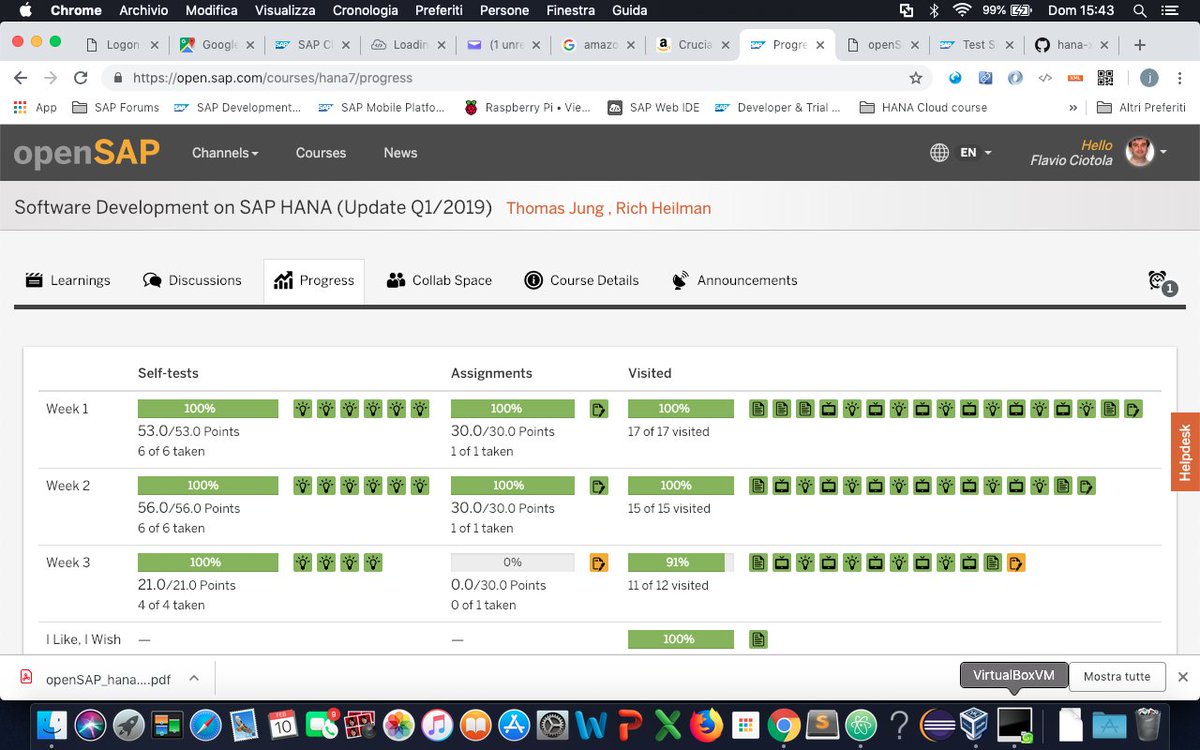The width and height of the screenshot is (1200, 750).
Task: Click the notification bell with badge 1
Action: click(1161, 282)
